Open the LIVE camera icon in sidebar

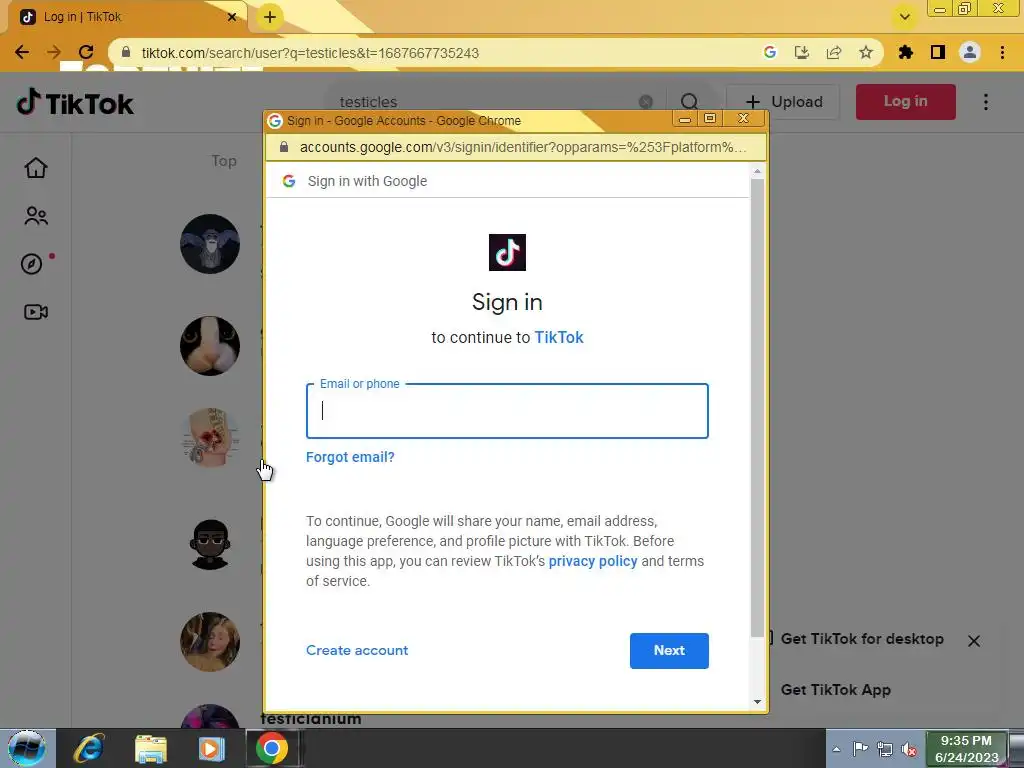pyautogui.click(x=36, y=312)
